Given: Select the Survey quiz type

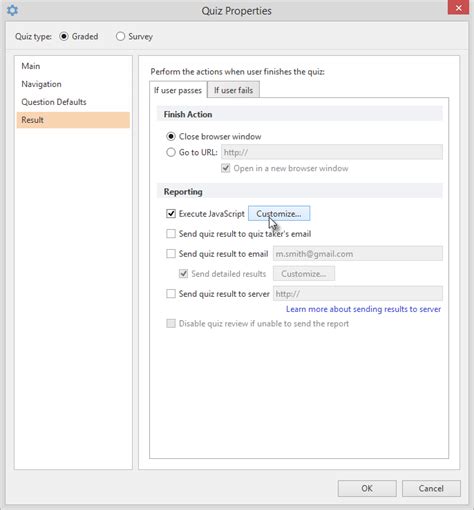Looking at the screenshot, I should coord(120,36).
